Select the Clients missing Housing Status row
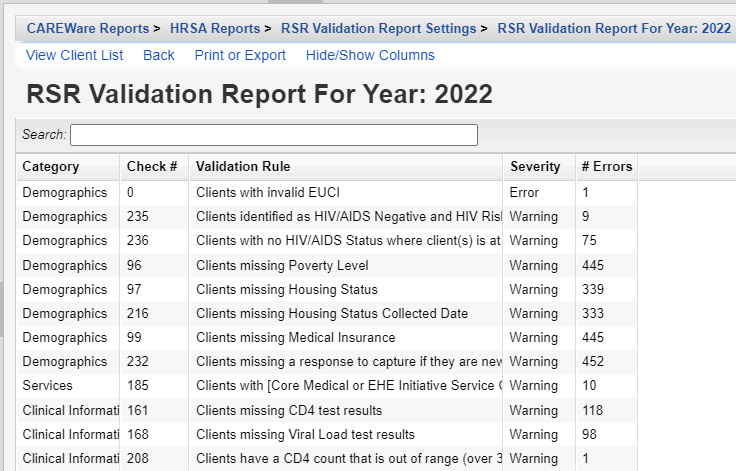Viewport: 736px width, 471px height. 286,289
